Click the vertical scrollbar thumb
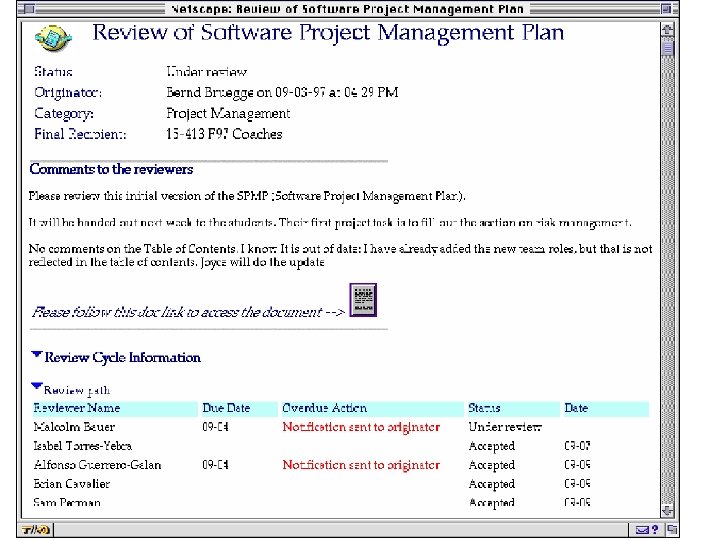Screen dimensions: 720x540 coord(668,48)
